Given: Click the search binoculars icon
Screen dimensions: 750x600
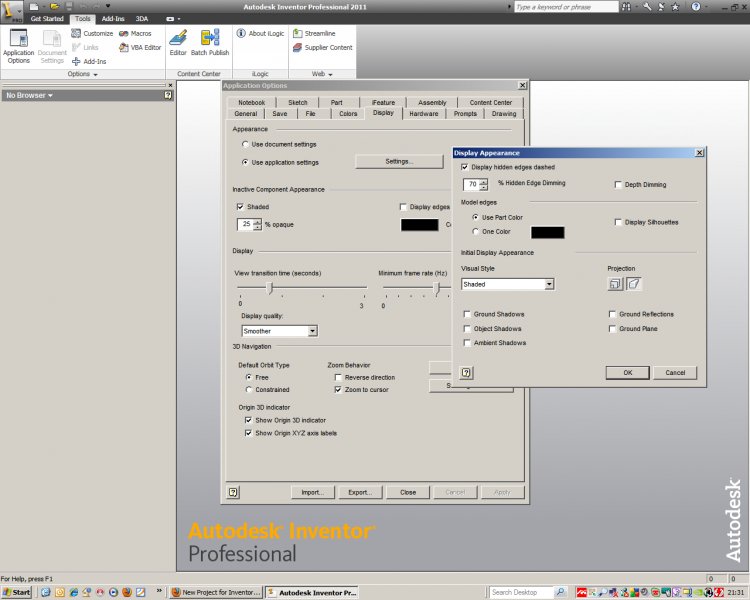Looking at the screenshot, I should 626,7.
